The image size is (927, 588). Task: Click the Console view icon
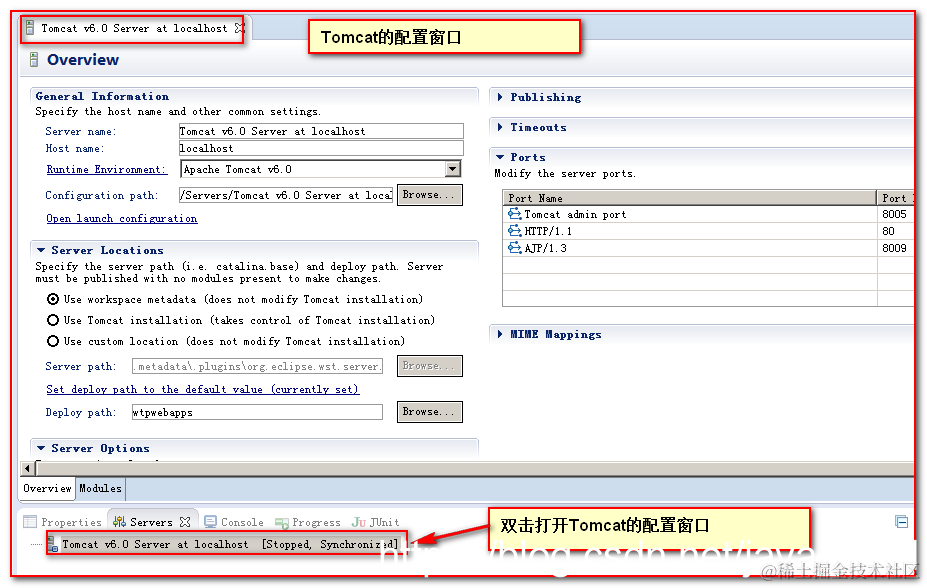pos(210,522)
